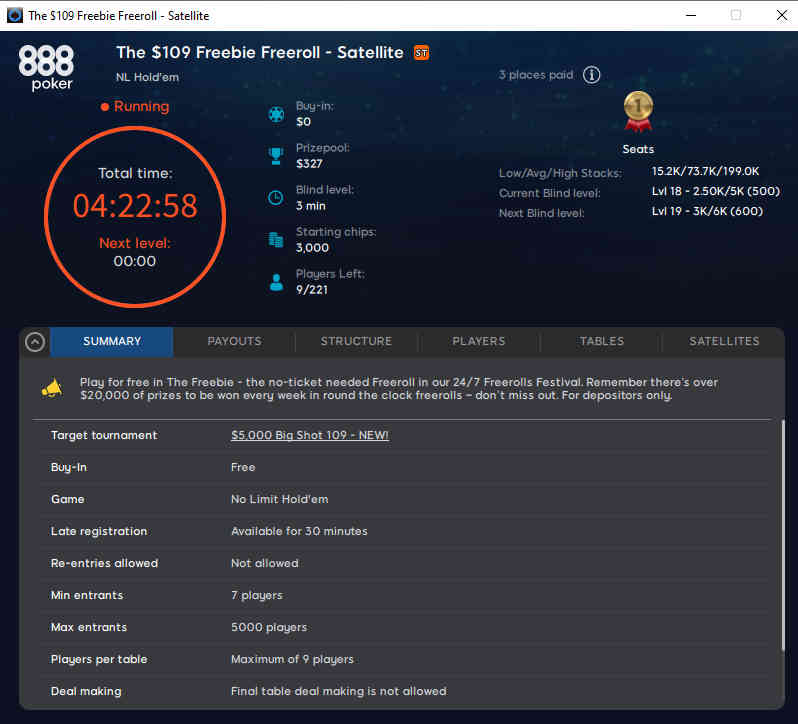
Task: Click the prizepool trophy icon
Action: [276, 156]
